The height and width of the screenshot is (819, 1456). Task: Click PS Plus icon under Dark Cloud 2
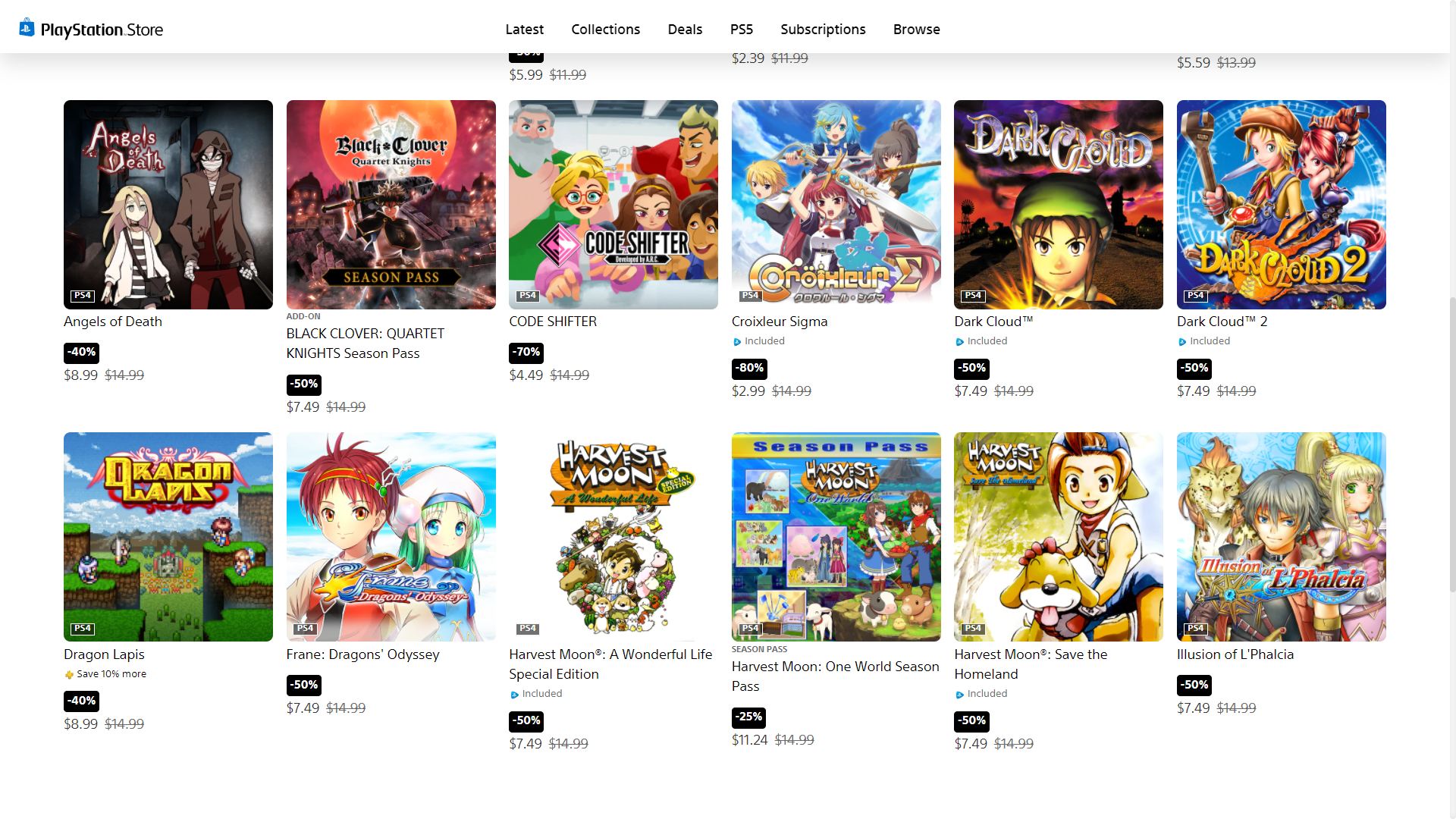click(x=1181, y=342)
